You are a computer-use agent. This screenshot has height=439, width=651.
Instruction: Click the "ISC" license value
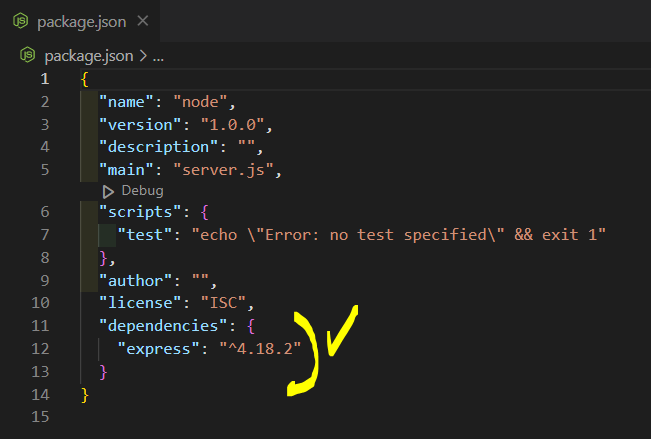(x=223, y=303)
